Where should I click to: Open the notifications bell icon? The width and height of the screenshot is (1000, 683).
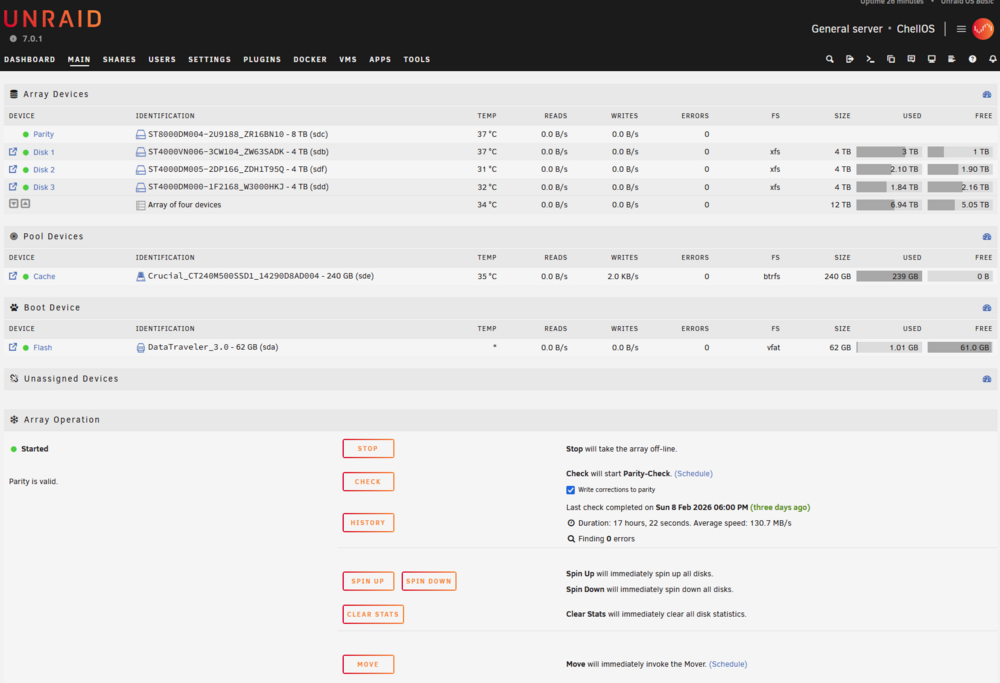pyautogui.click(x=992, y=59)
